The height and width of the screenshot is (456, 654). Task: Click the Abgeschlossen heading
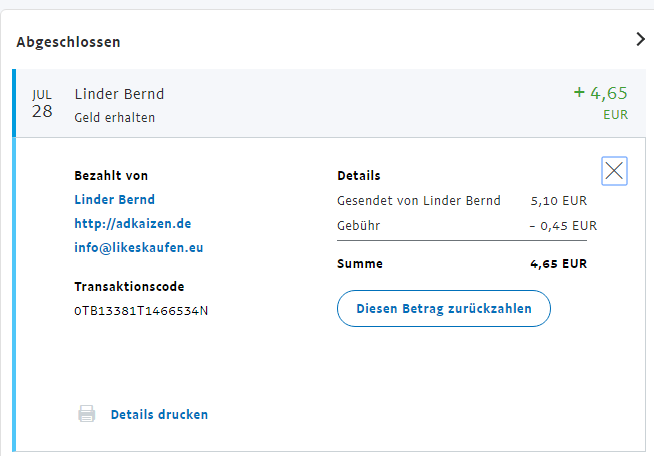point(68,42)
